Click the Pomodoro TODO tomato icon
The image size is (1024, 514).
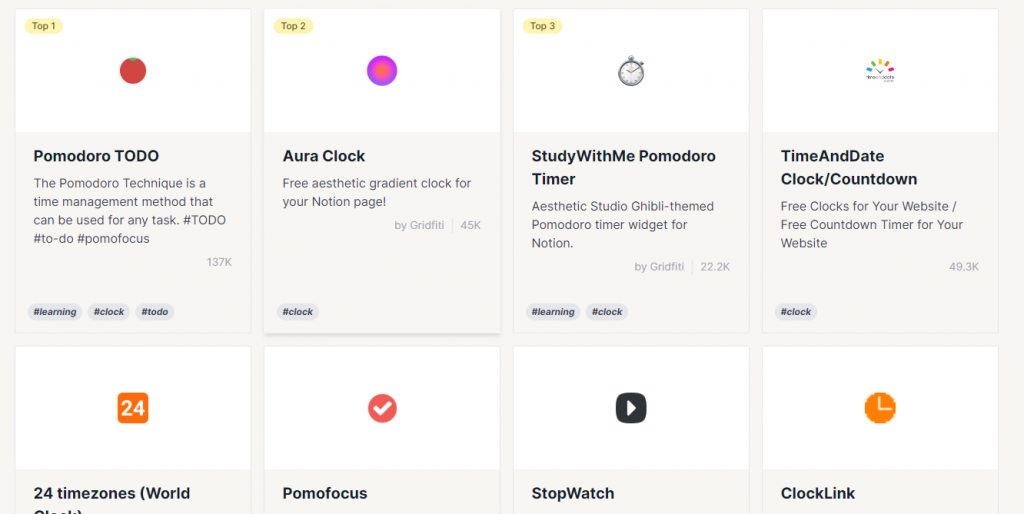click(x=133, y=71)
